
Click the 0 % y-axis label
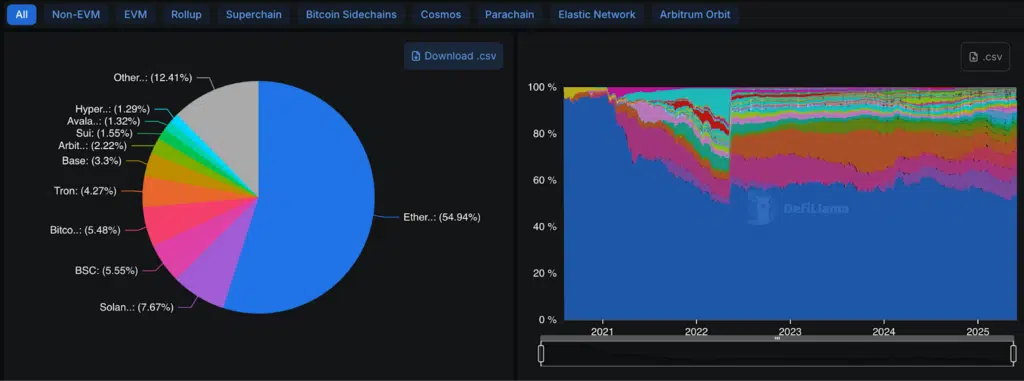tap(547, 320)
